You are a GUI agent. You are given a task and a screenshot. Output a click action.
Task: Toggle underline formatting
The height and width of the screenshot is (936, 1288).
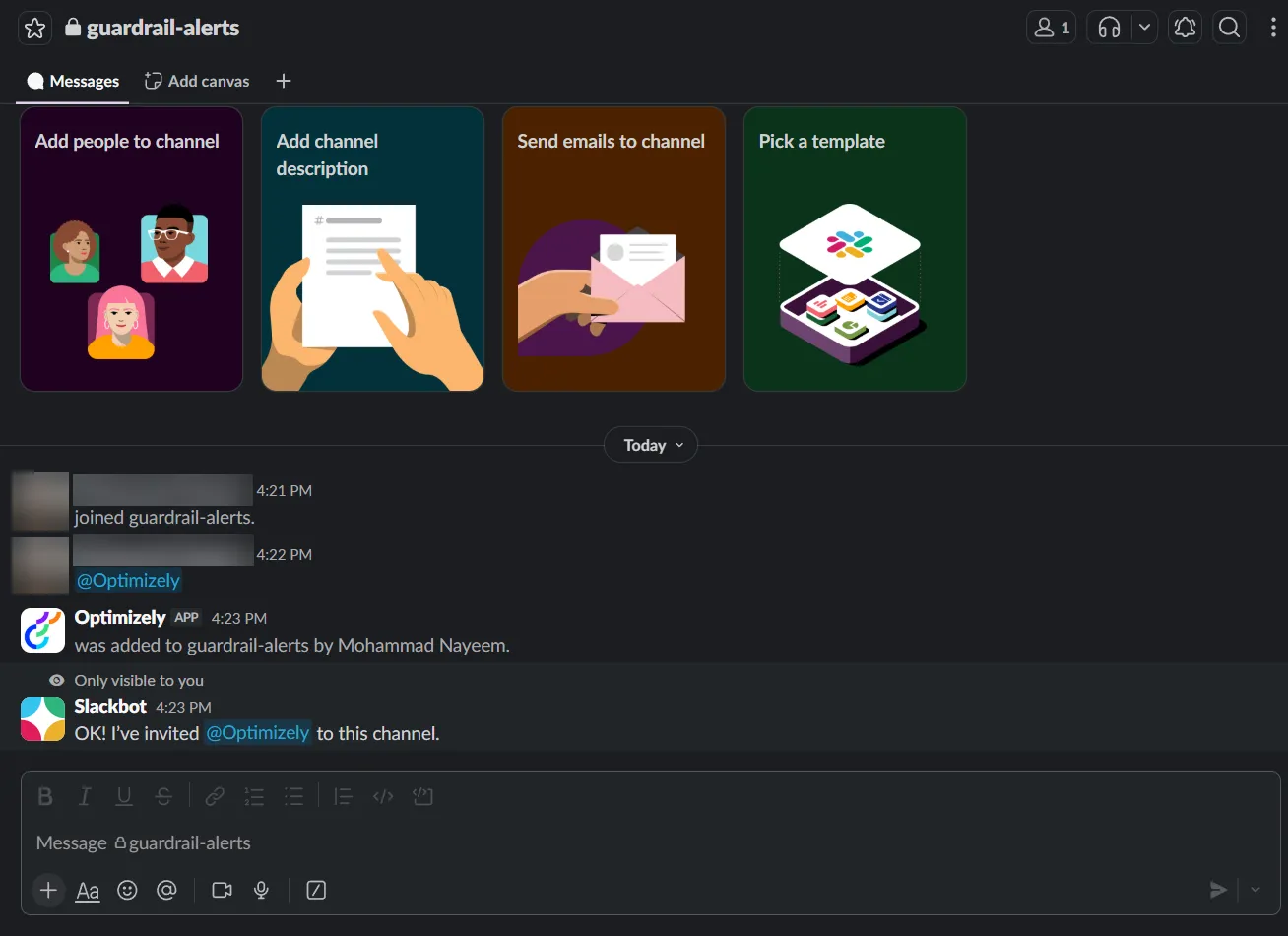(124, 796)
